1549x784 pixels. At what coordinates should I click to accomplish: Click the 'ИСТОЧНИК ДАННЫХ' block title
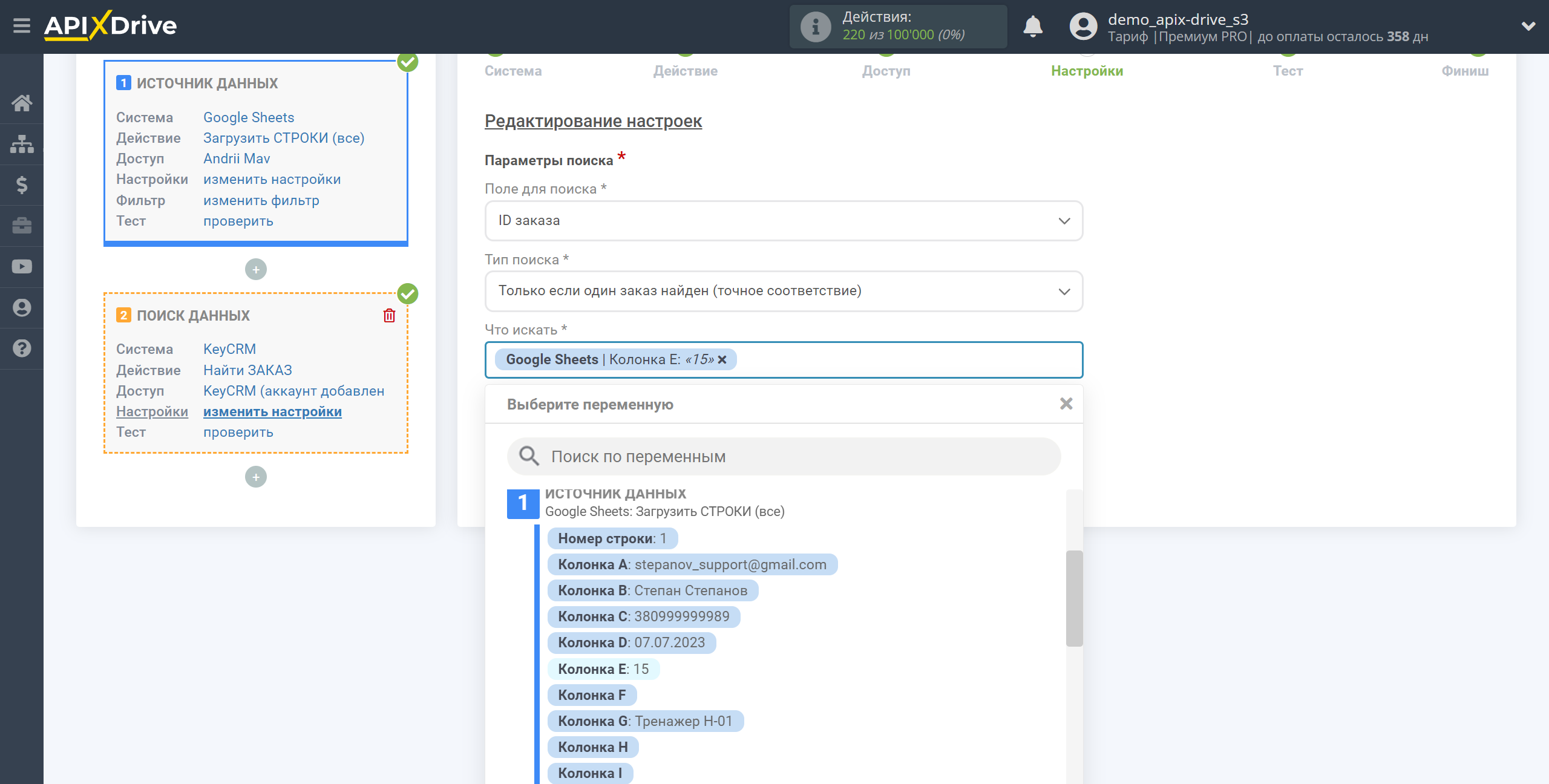(x=207, y=83)
